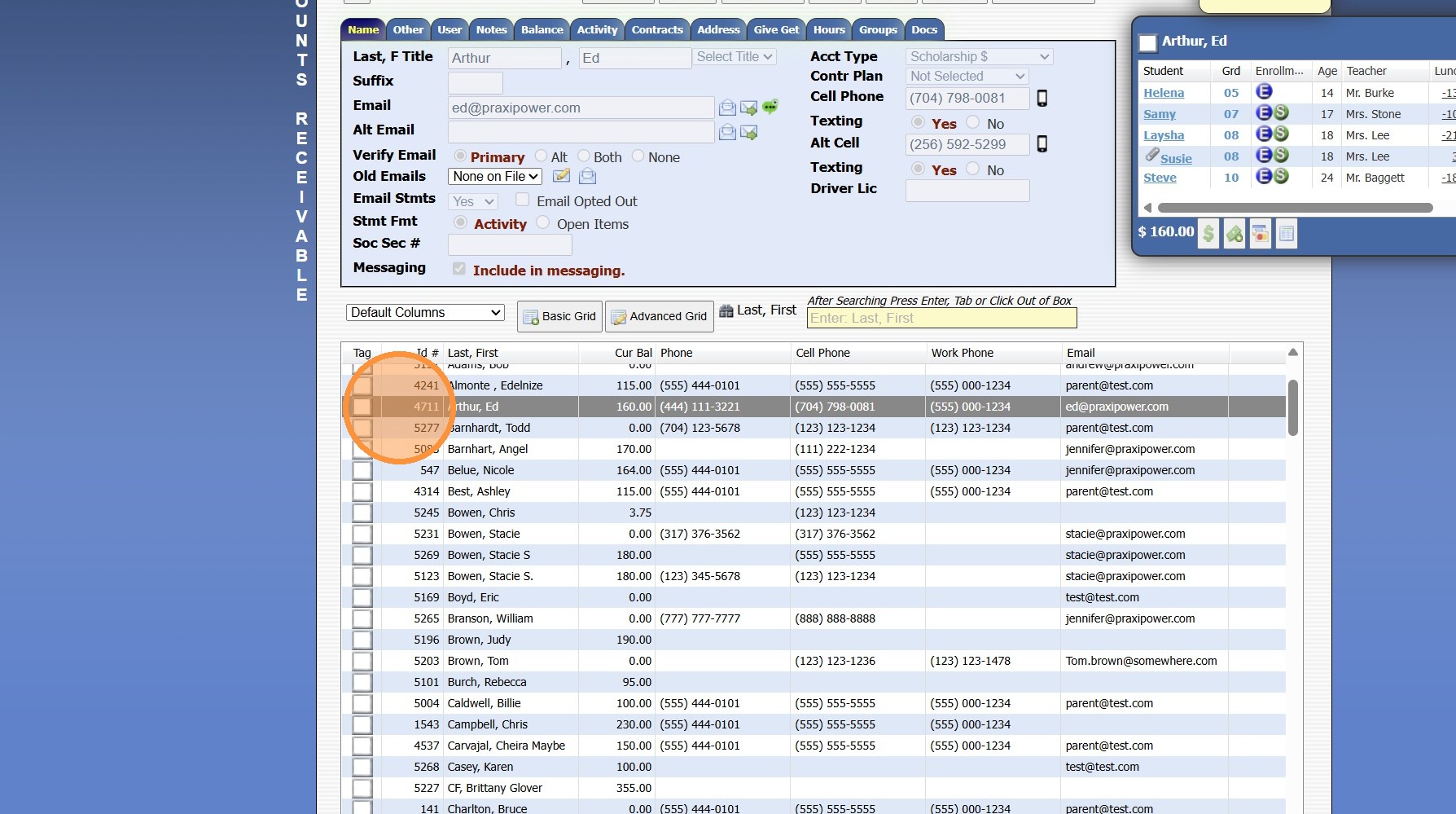
Task: Tick the Email Opted Out checkbox
Action: click(523, 200)
